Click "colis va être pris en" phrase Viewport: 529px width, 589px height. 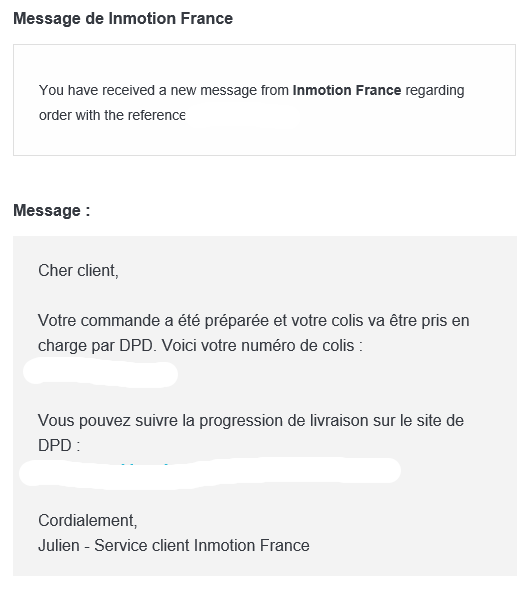tap(401, 321)
